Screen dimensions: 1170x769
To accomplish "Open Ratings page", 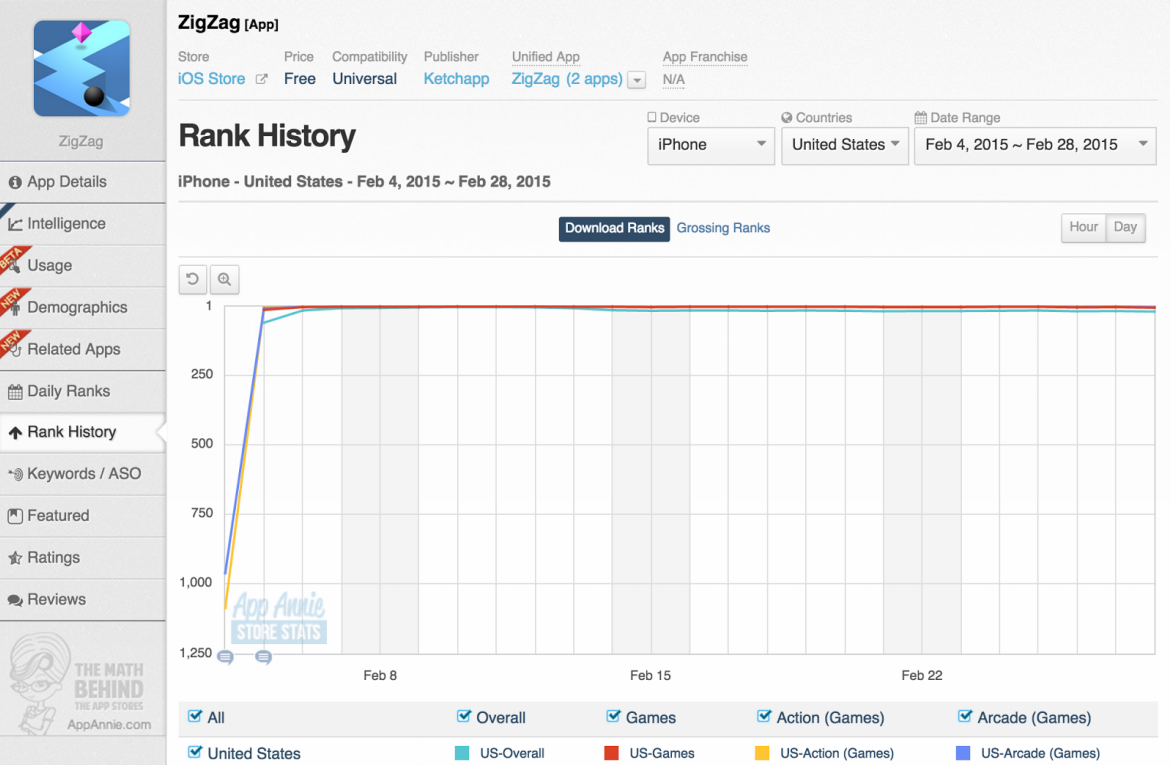I will [x=83, y=557].
